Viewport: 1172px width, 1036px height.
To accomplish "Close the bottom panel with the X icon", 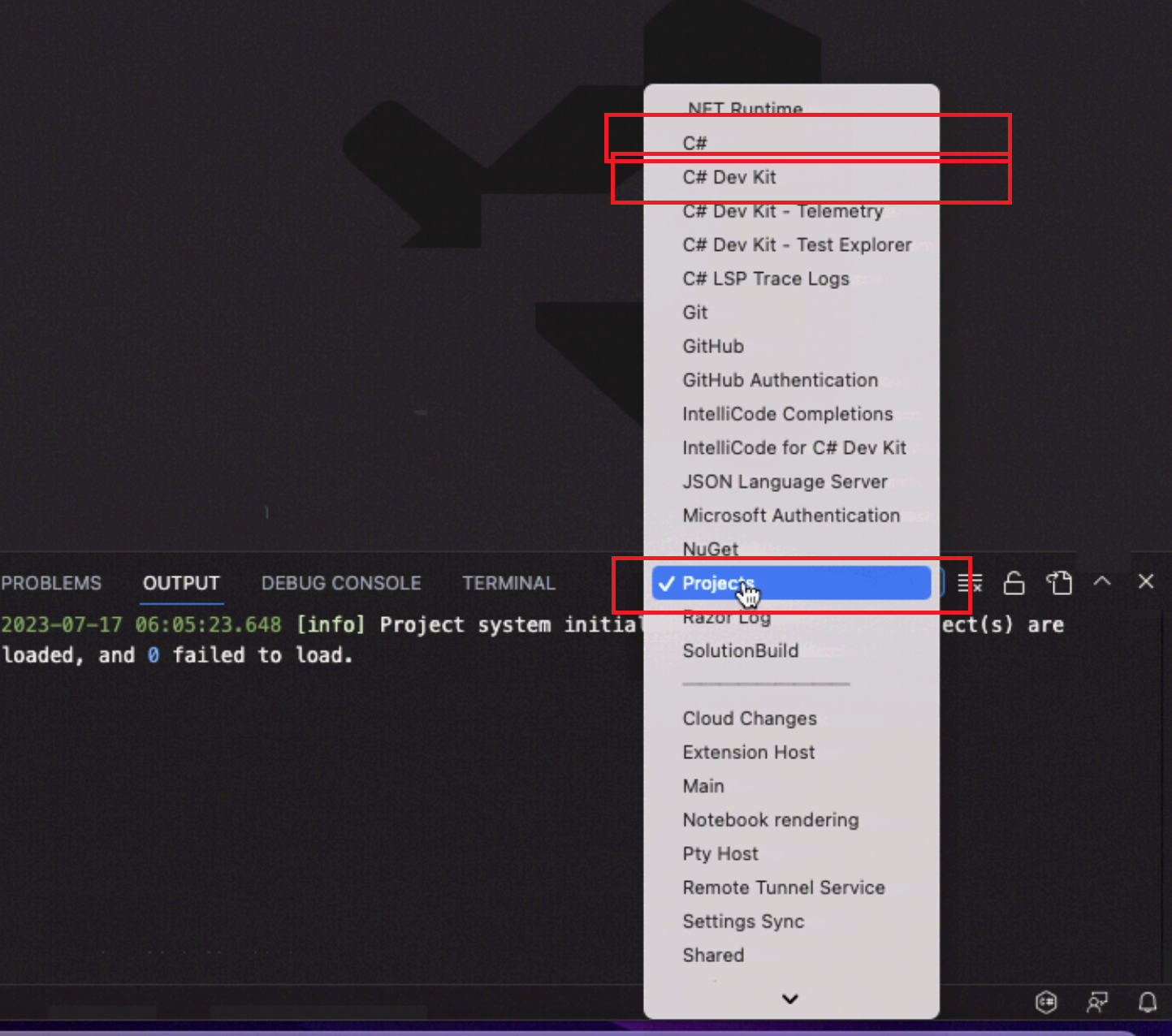I will [1146, 581].
